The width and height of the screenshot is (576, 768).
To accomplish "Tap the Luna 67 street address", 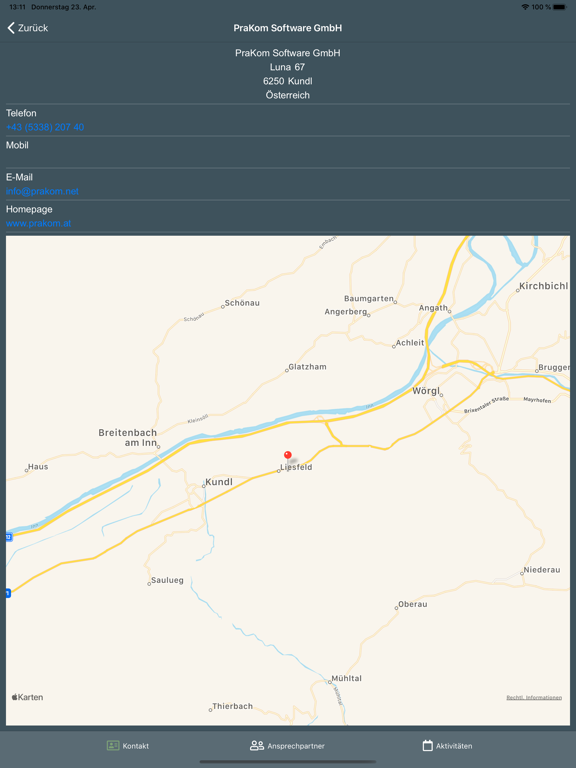I will pos(288,67).
